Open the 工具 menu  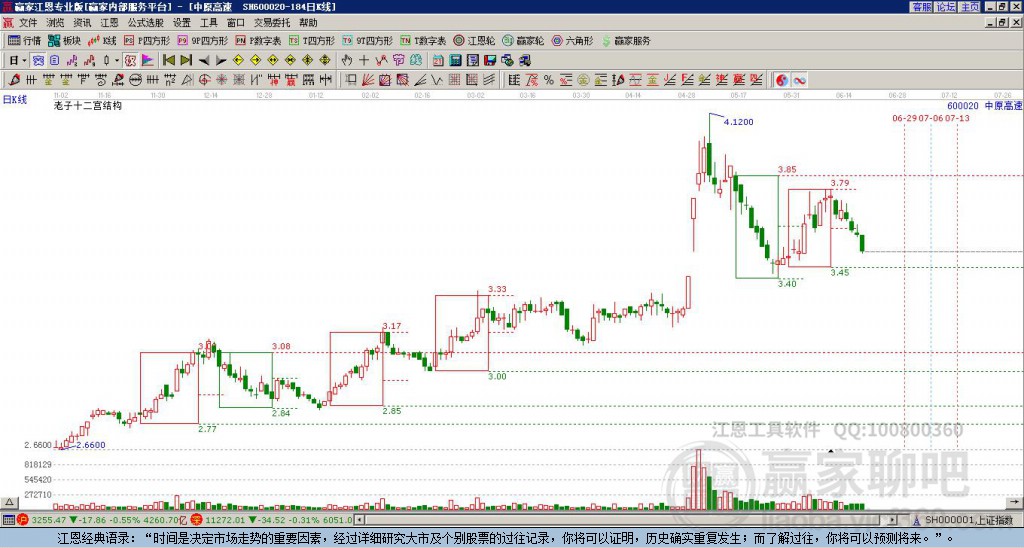[209, 23]
